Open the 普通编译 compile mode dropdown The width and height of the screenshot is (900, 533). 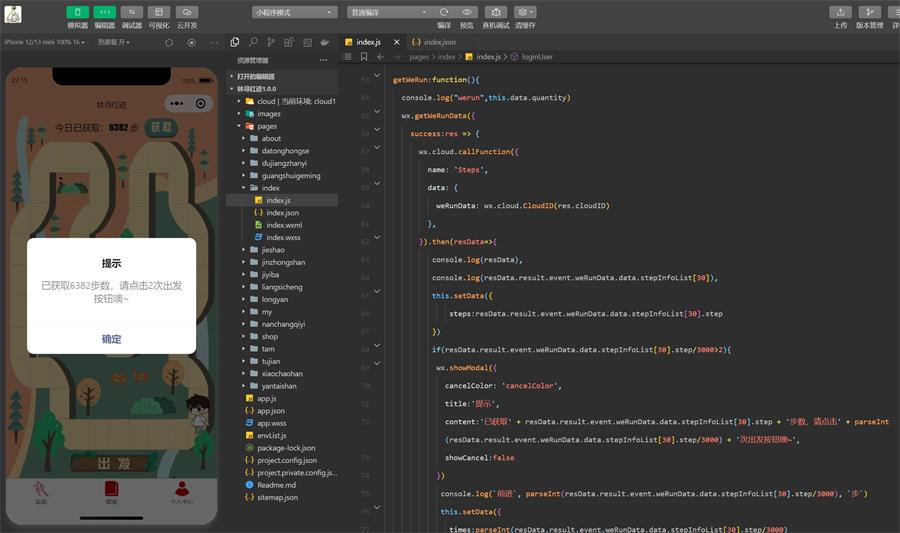pos(388,12)
